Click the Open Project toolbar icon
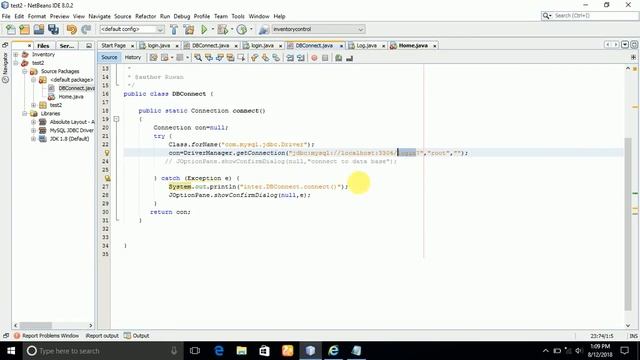This screenshot has height=360, width=640. [39, 29]
